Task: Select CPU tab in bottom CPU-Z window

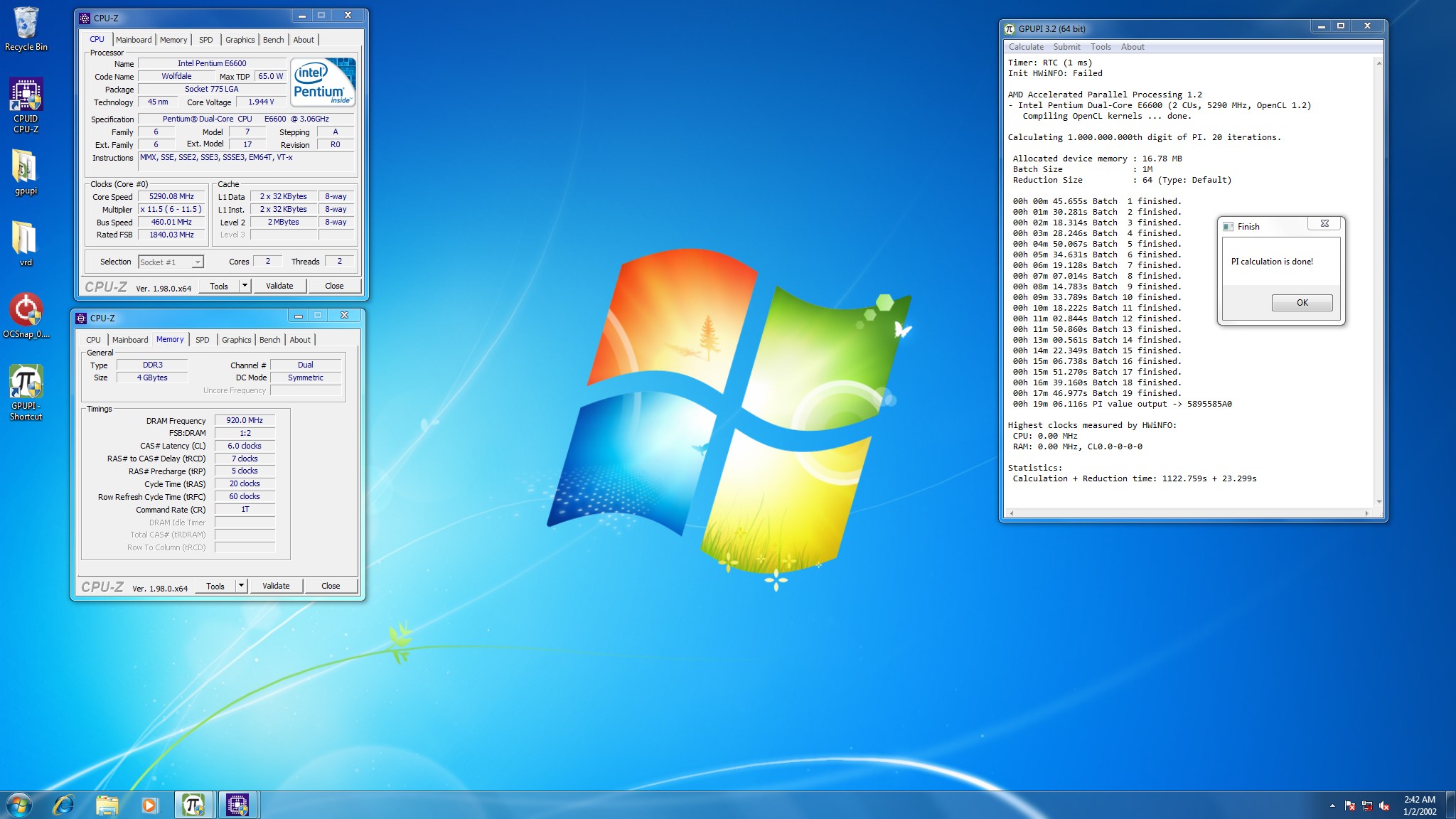Action: (x=93, y=340)
